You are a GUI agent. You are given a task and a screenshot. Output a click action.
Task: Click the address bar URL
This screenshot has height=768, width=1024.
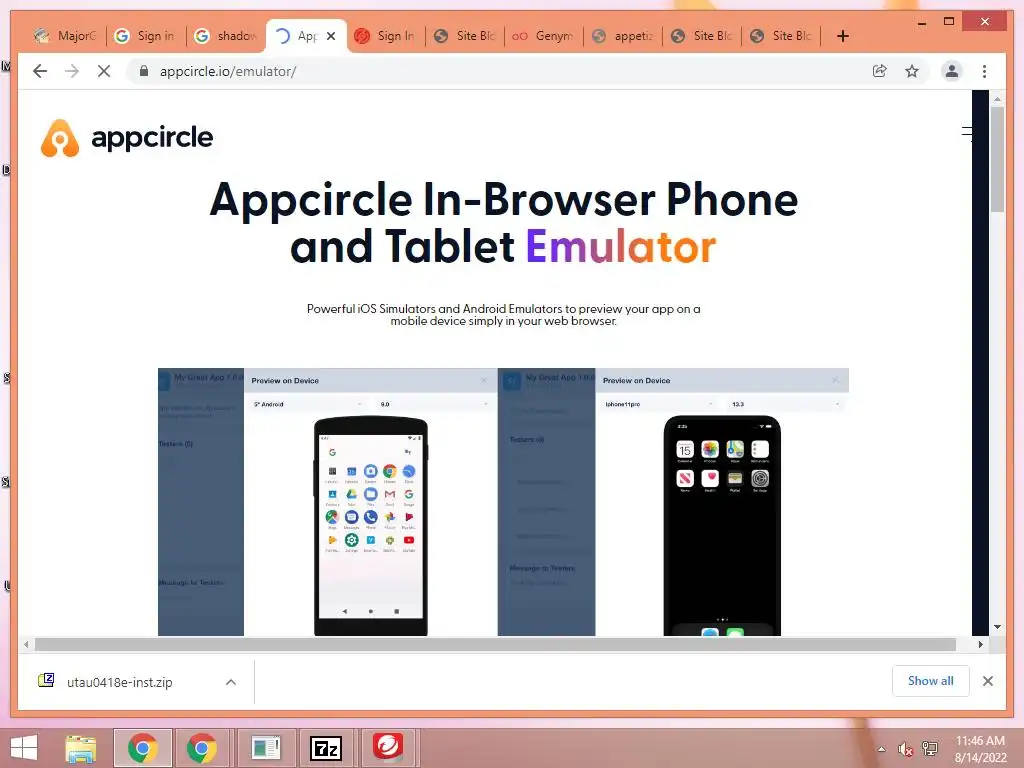point(228,71)
